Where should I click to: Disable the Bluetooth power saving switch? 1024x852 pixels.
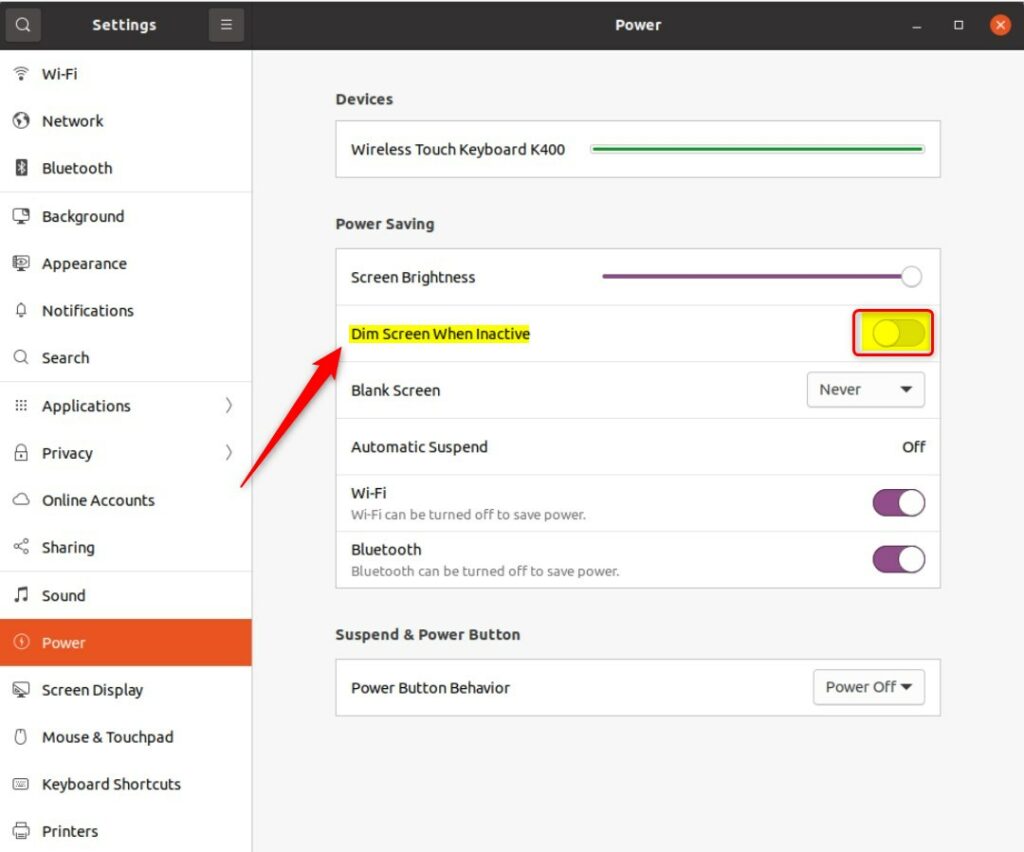(x=898, y=560)
